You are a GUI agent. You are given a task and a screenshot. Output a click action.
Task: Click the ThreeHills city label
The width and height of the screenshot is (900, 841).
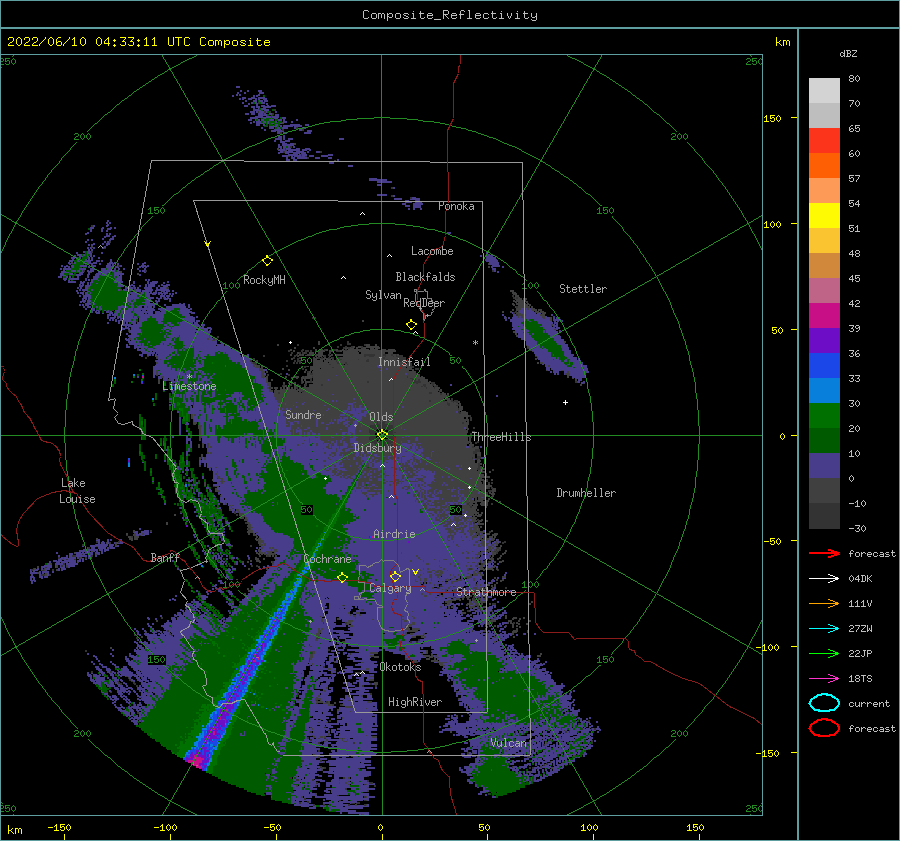coord(502,437)
